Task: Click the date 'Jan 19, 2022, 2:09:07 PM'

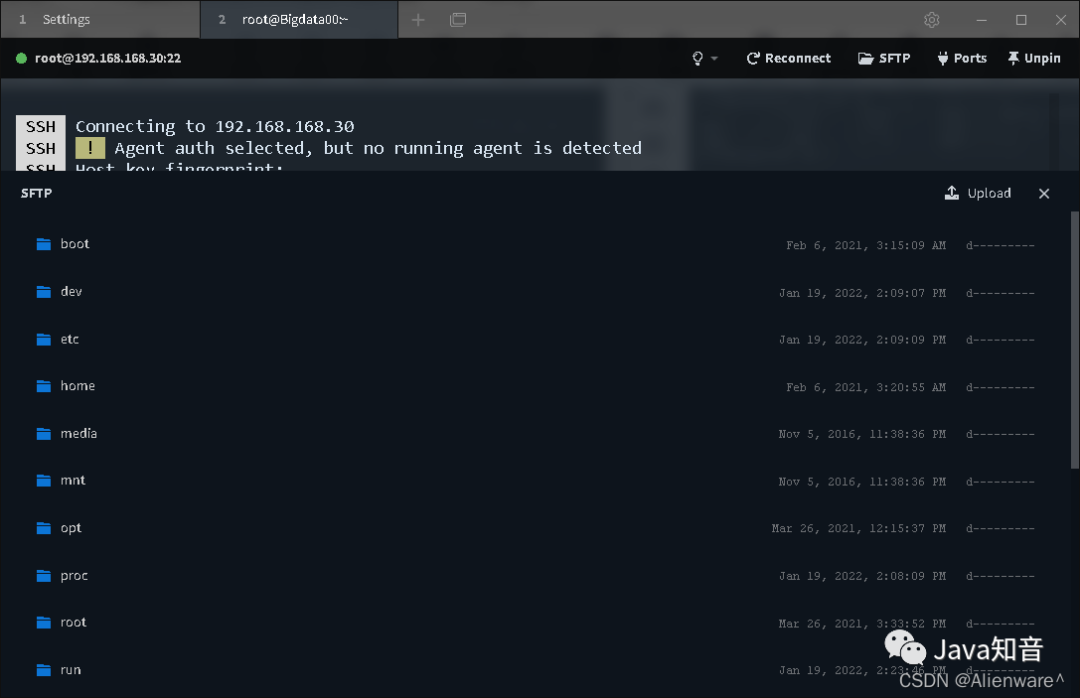Action: coord(862,293)
